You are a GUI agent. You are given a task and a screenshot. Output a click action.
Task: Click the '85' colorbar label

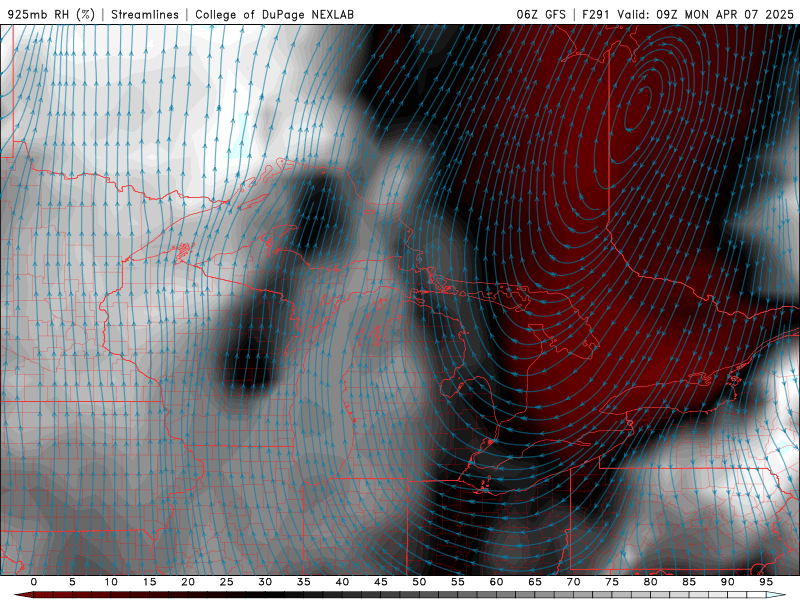689,582
